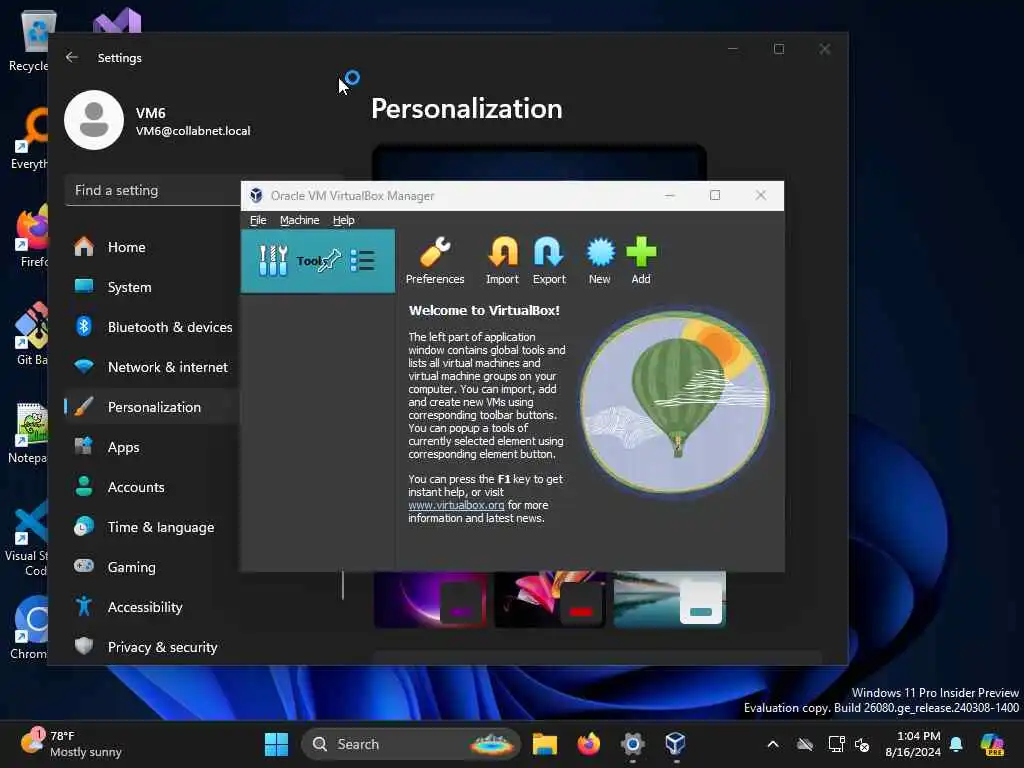Select Personalization in Settings sidebar
This screenshot has height=768, width=1024.
[x=152, y=407]
